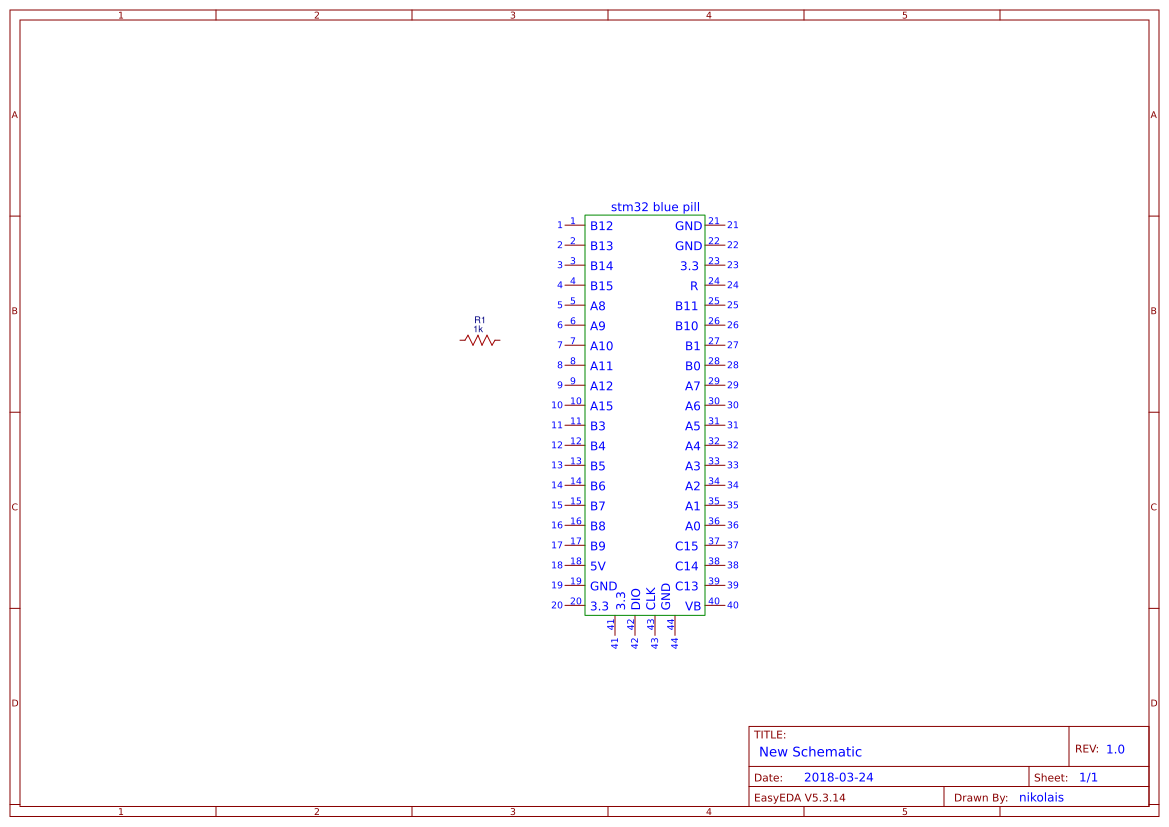This screenshot has height=827, width=1169.
Task: Click the stm32 blue pill component title
Action: point(655,207)
